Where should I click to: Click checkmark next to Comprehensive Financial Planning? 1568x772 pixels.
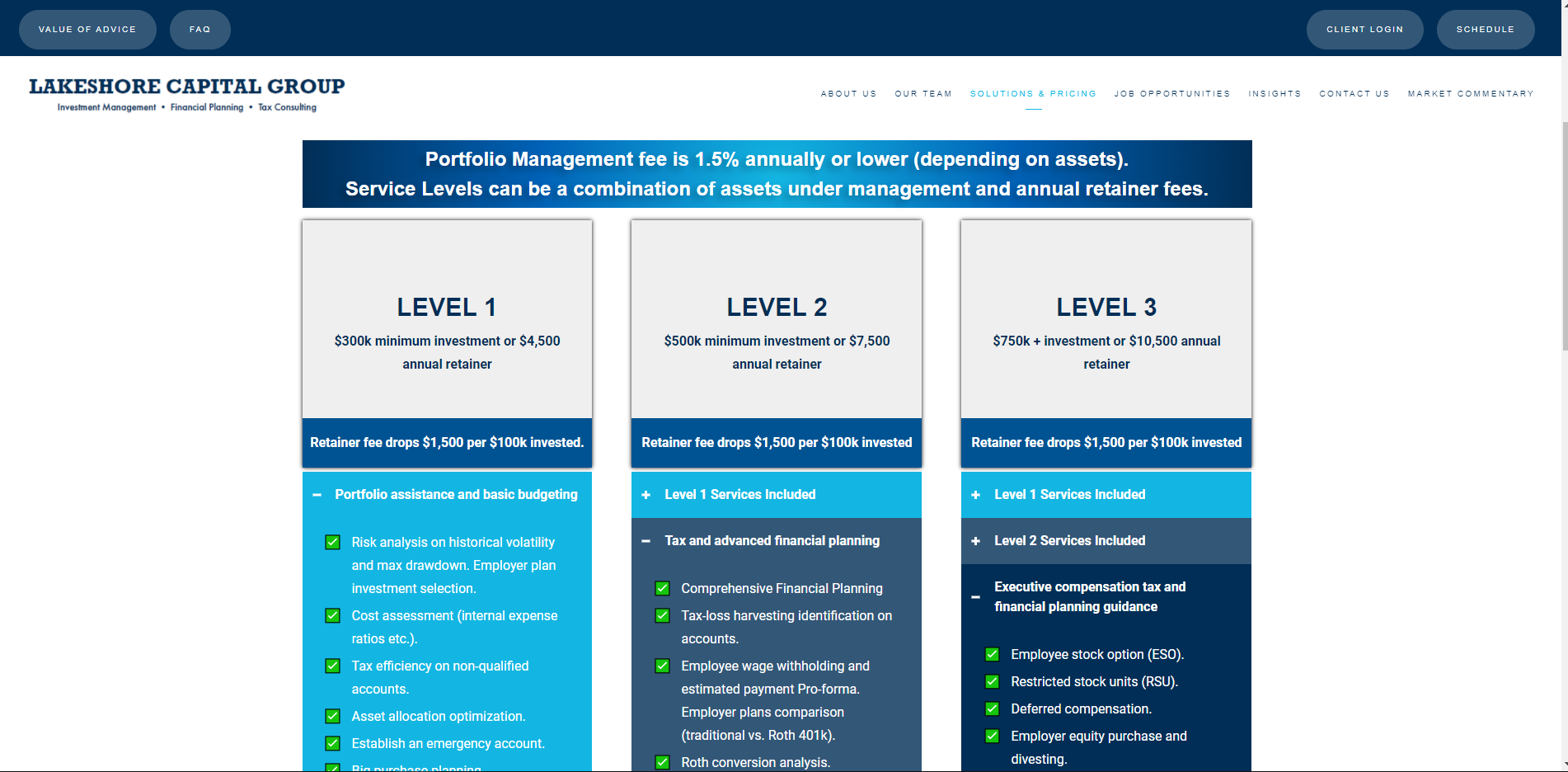(x=663, y=588)
